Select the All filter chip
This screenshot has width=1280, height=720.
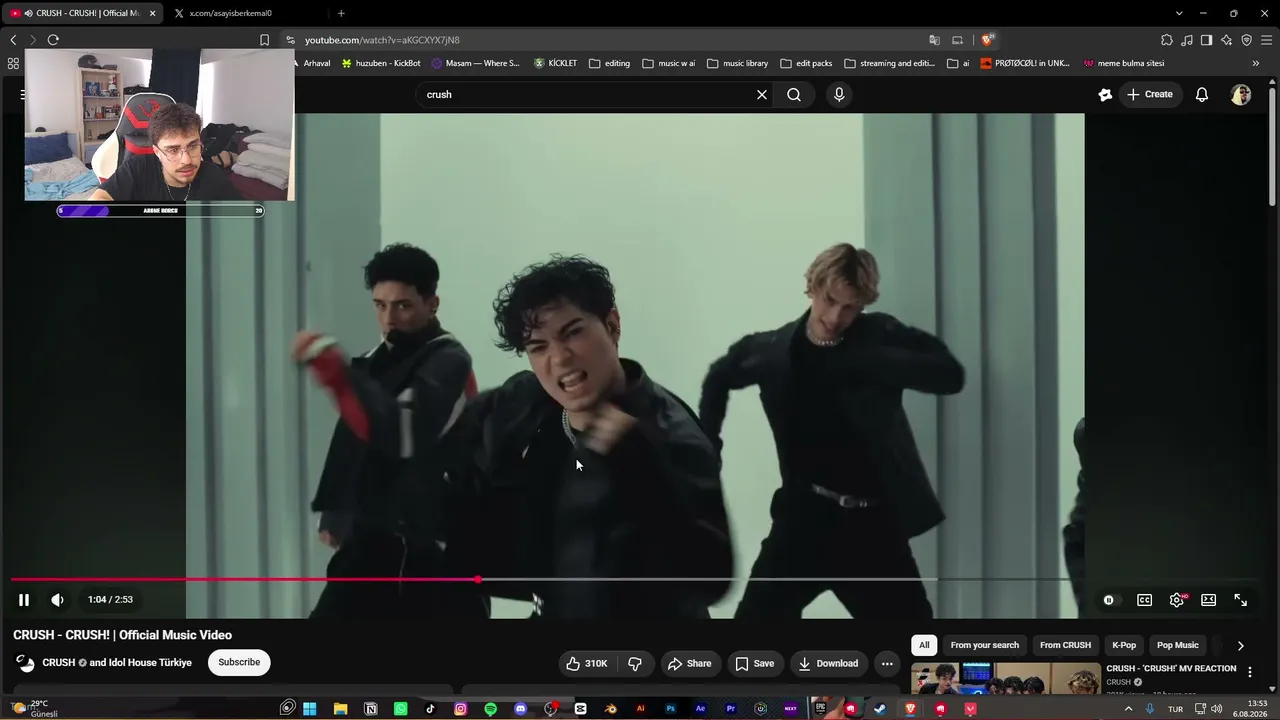pos(924,645)
